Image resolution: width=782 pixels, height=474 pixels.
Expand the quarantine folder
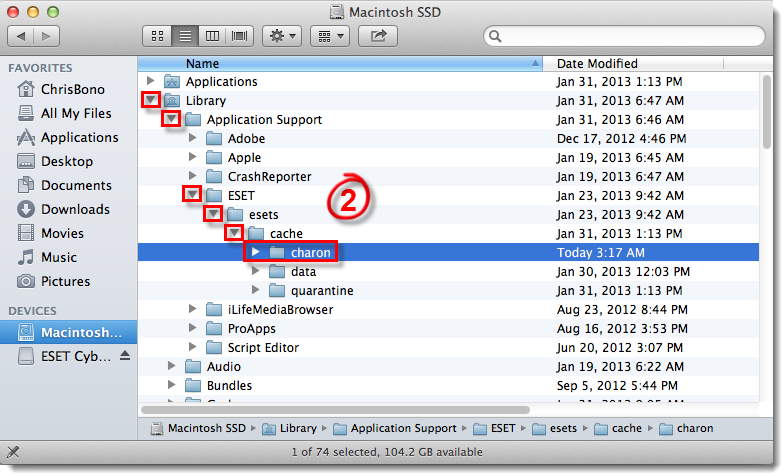pos(256,291)
